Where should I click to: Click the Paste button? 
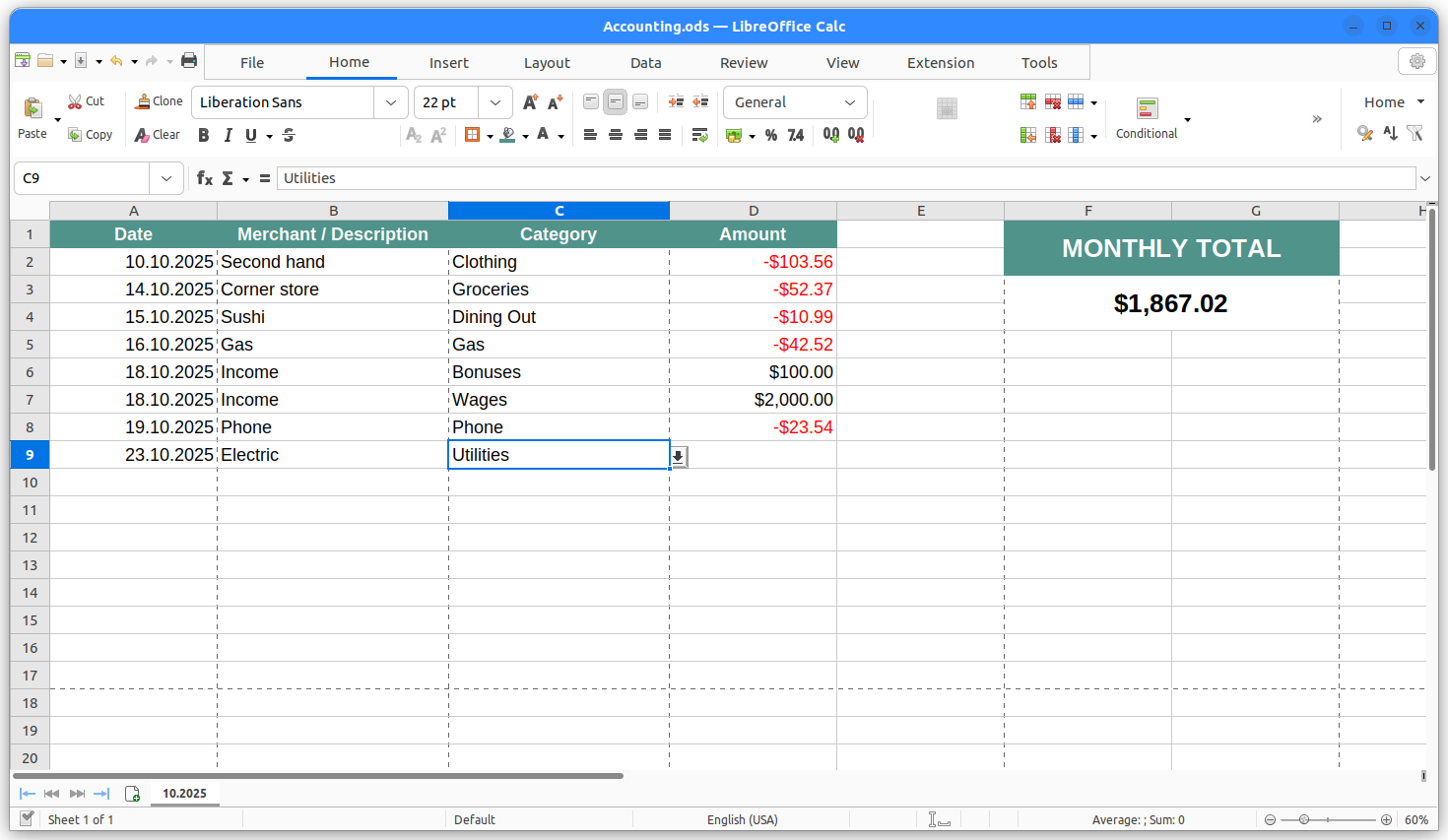[32, 117]
